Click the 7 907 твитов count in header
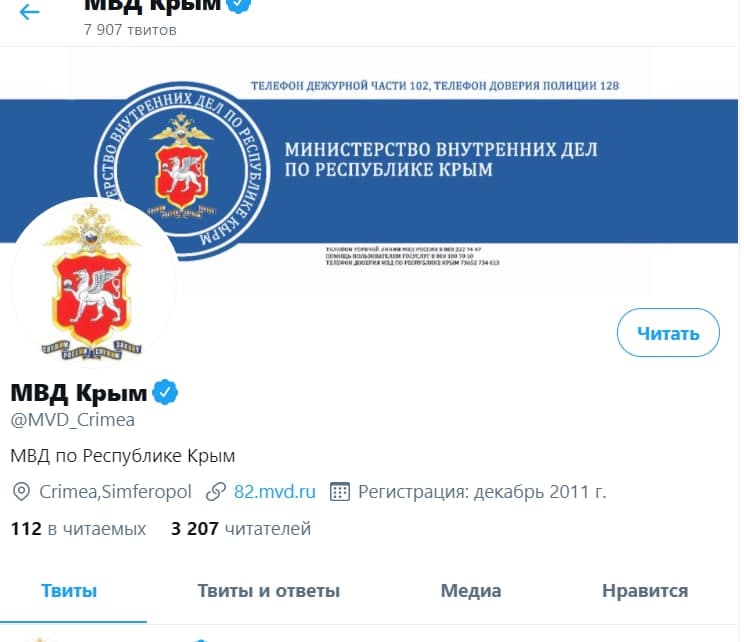 130,30
